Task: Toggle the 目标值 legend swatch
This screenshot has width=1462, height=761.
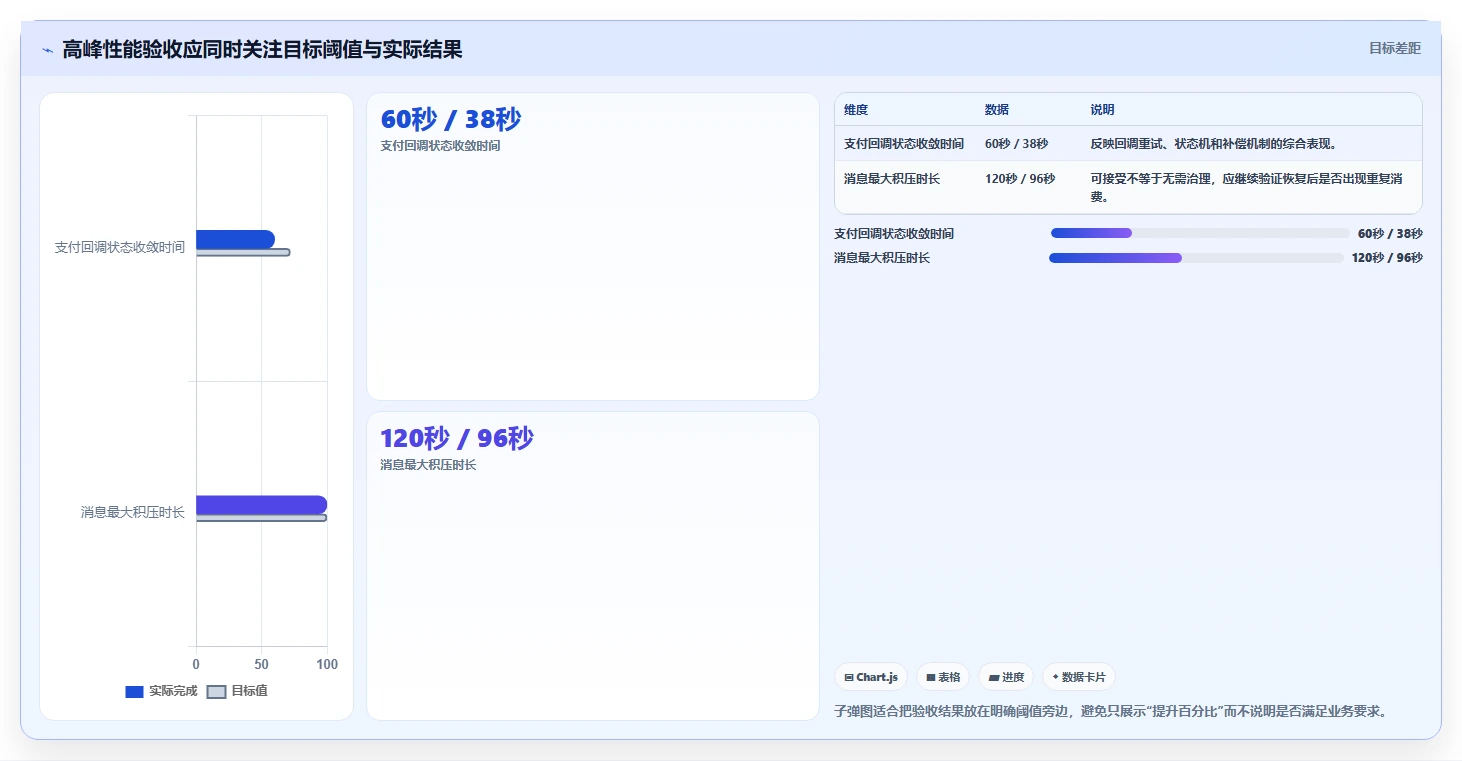Action: (217, 692)
